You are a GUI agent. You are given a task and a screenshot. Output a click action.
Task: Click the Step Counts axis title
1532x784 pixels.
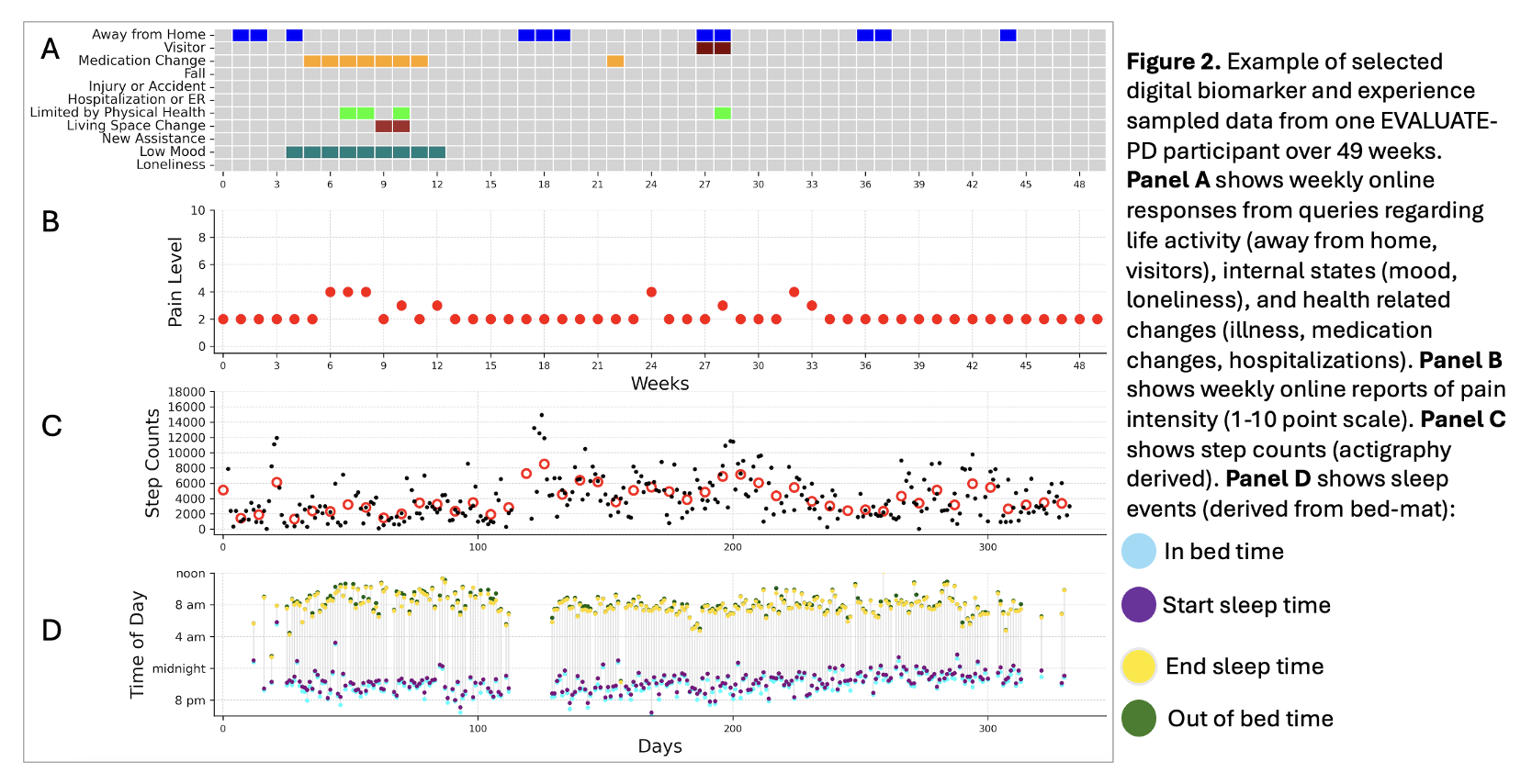coord(152,464)
